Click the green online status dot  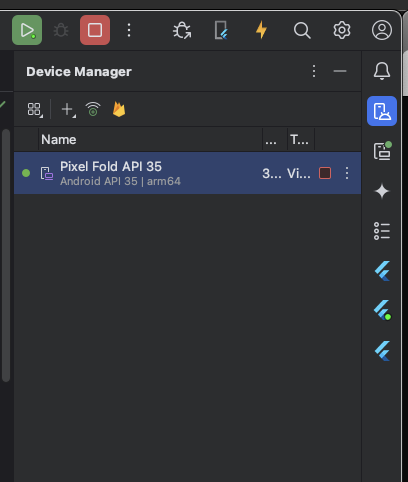pos(26,173)
